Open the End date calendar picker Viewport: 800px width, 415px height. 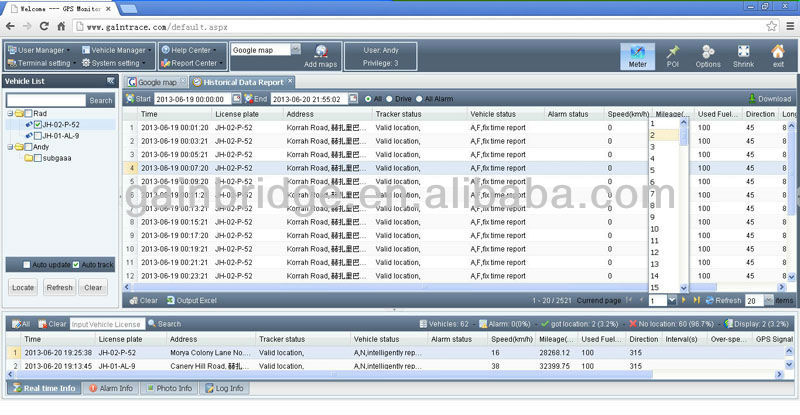353,98
